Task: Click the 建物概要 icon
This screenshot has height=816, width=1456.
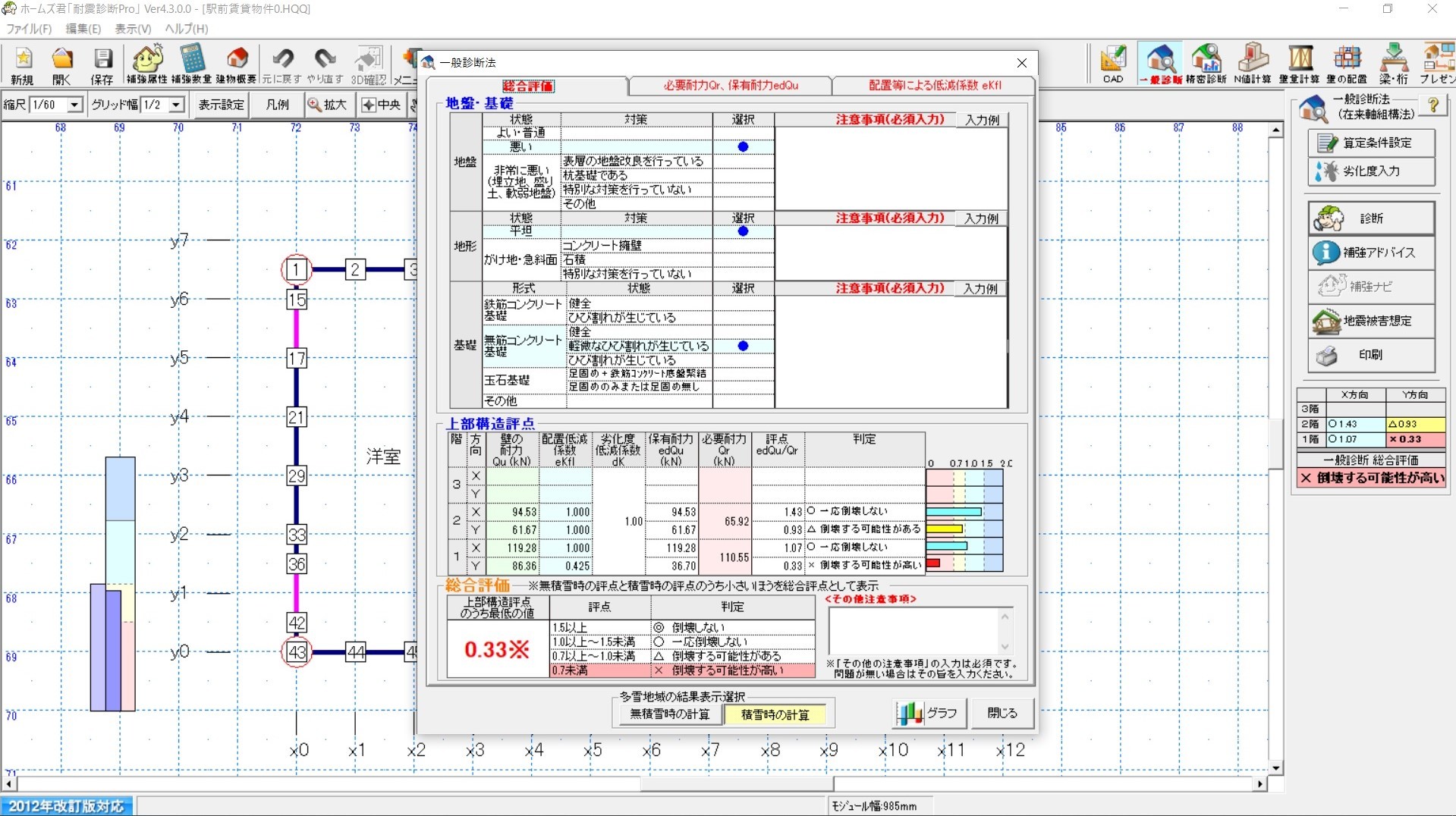Action: tap(237, 64)
